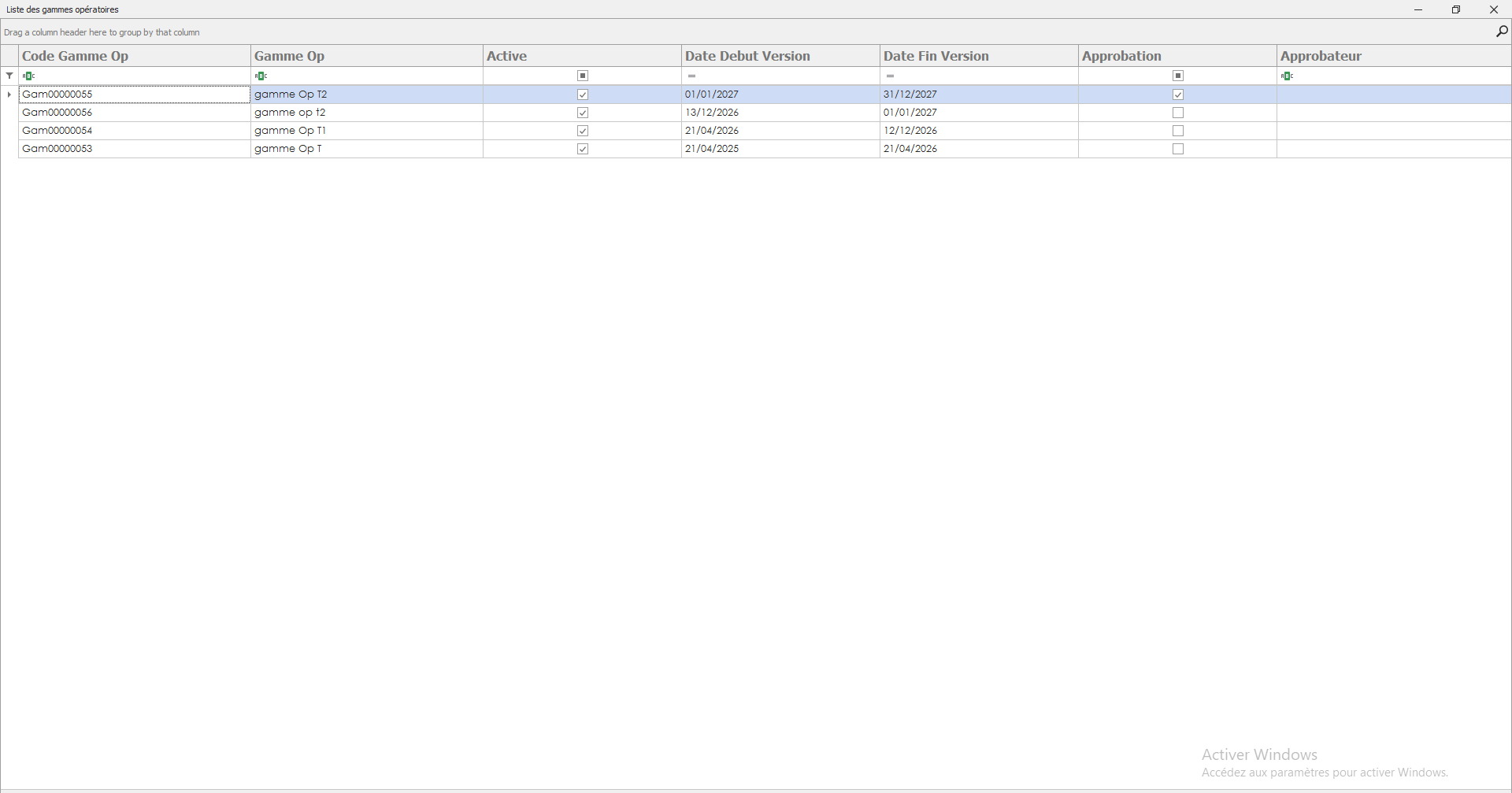Screen dimensions: 1512x793
Task: Open Gamme Op filter condition icon
Action: pyautogui.click(x=261, y=76)
